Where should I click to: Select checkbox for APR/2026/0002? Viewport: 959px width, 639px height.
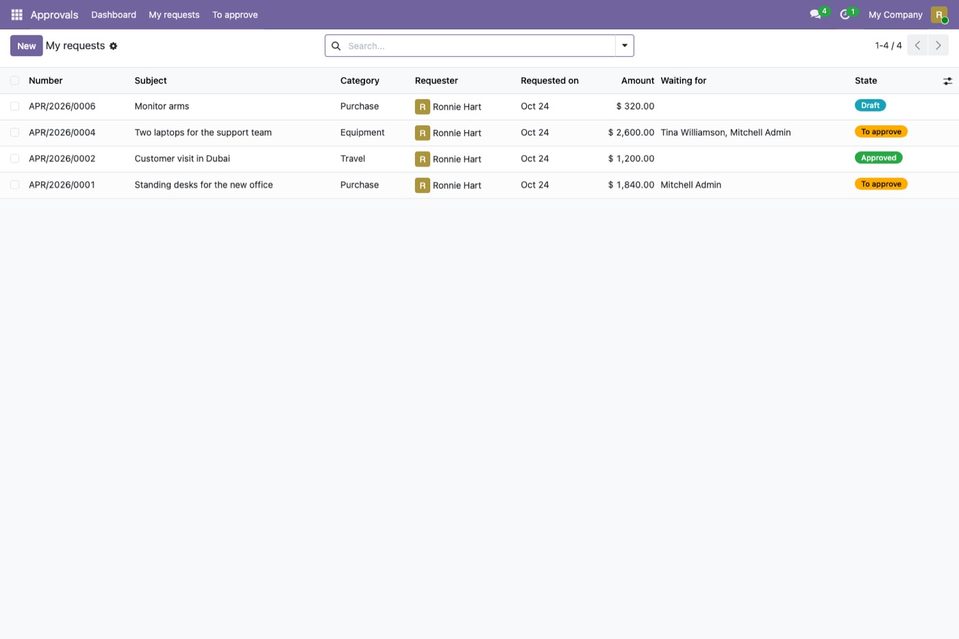point(15,159)
